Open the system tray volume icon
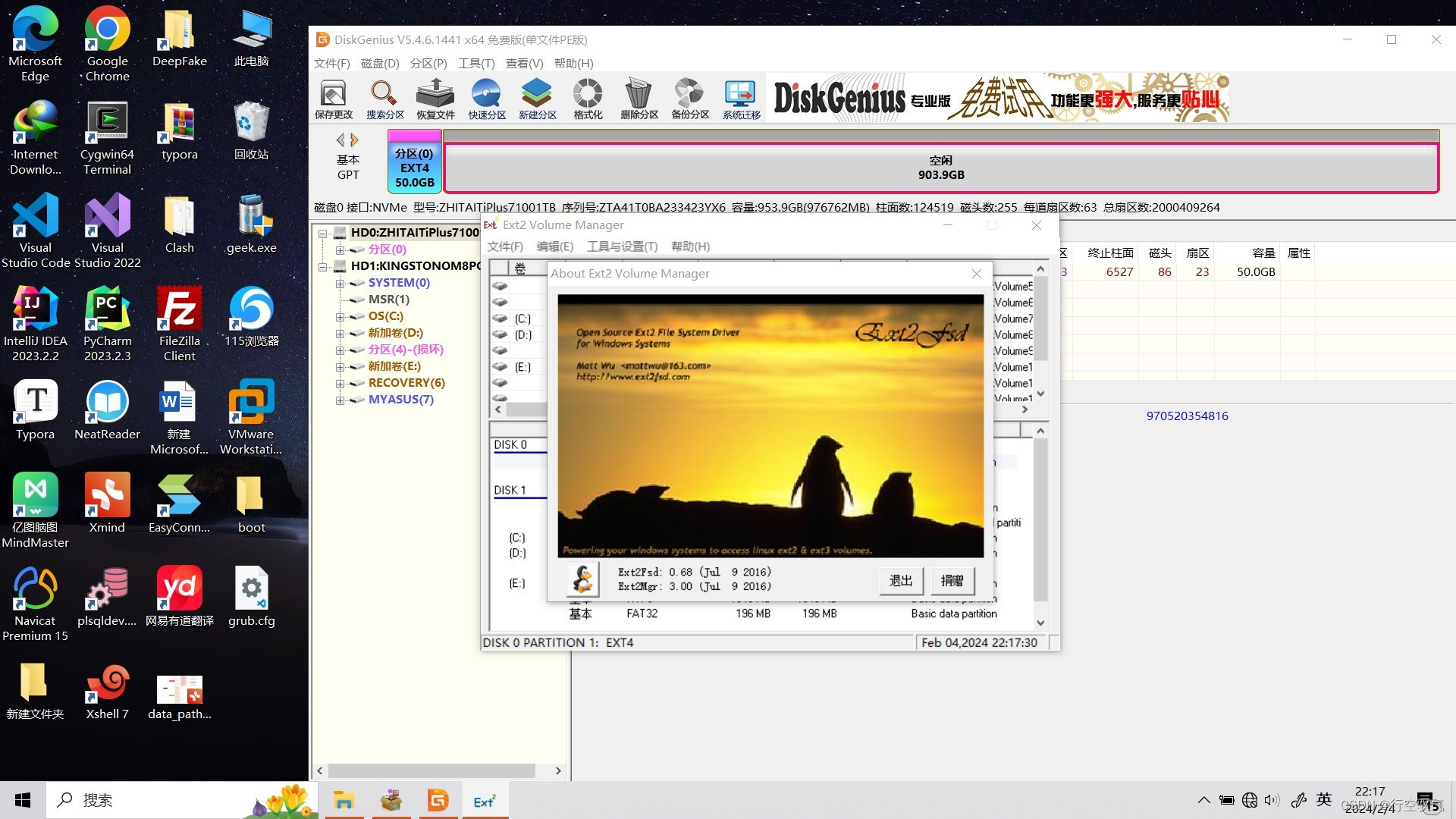This screenshot has height=819, width=1456. click(1272, 800)
